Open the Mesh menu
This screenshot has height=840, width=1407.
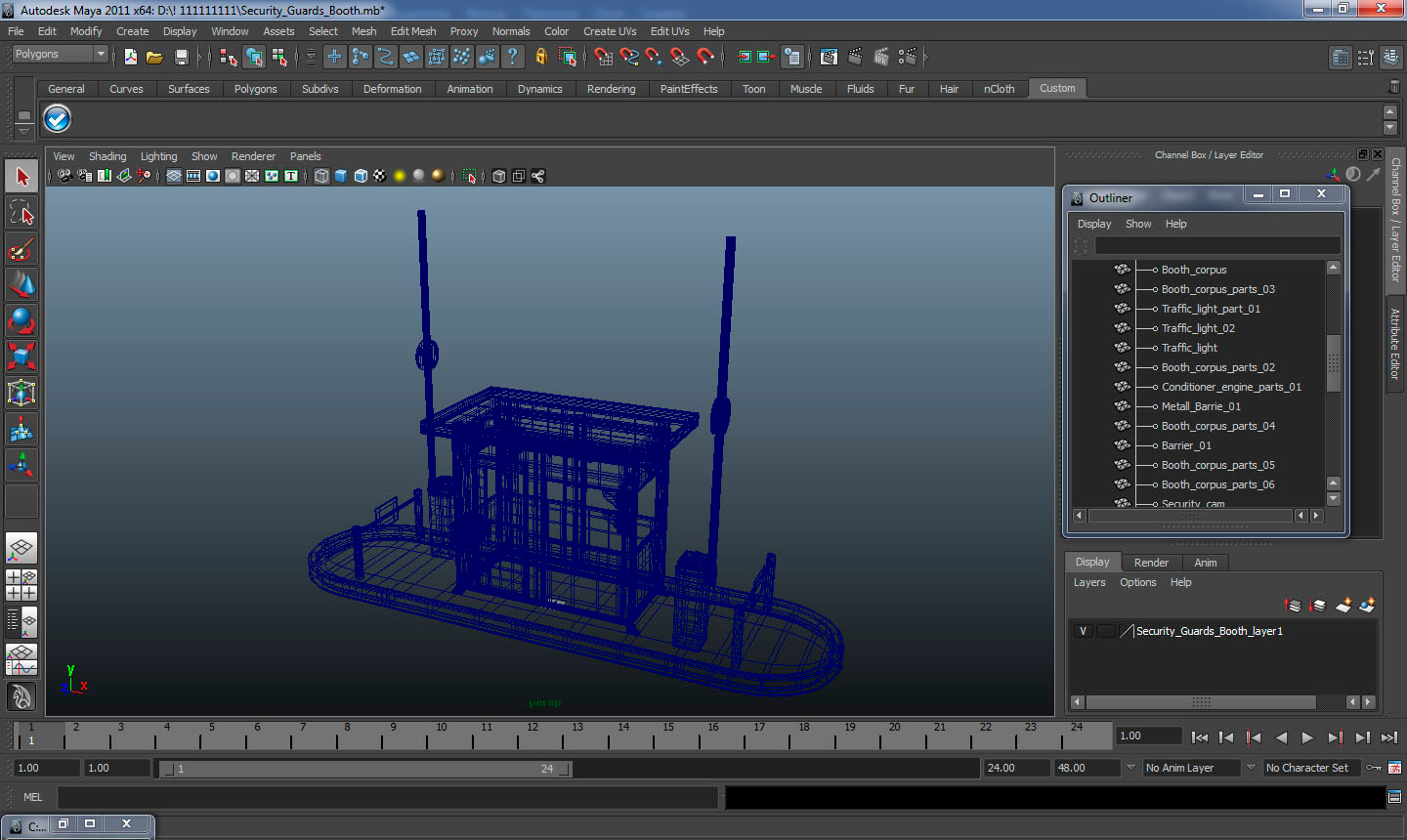(x=363, y=31)
